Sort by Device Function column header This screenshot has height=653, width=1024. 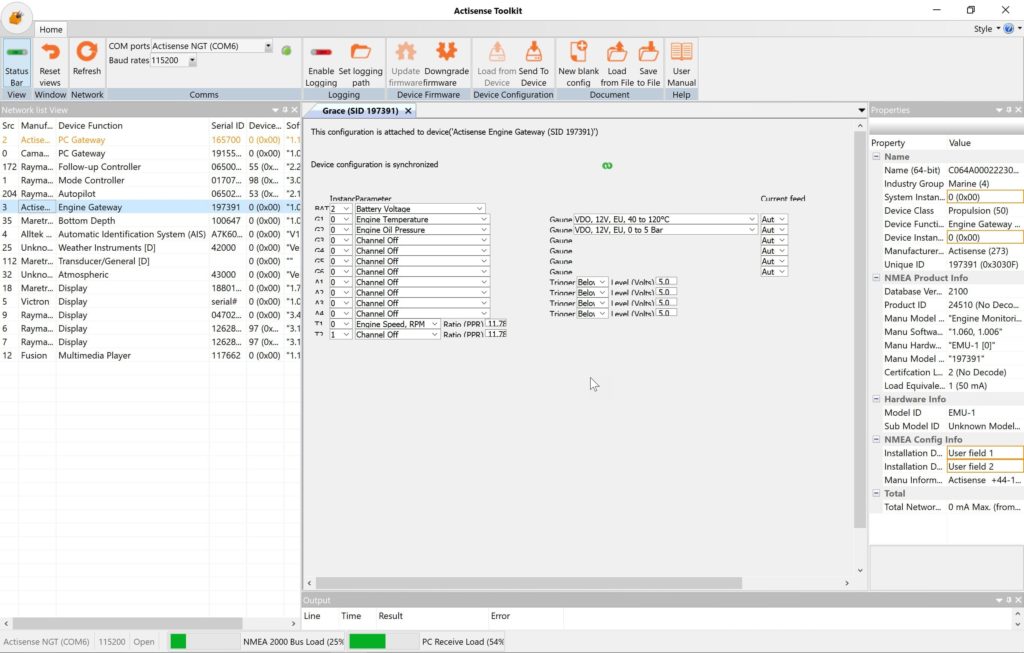click(133, 125)
